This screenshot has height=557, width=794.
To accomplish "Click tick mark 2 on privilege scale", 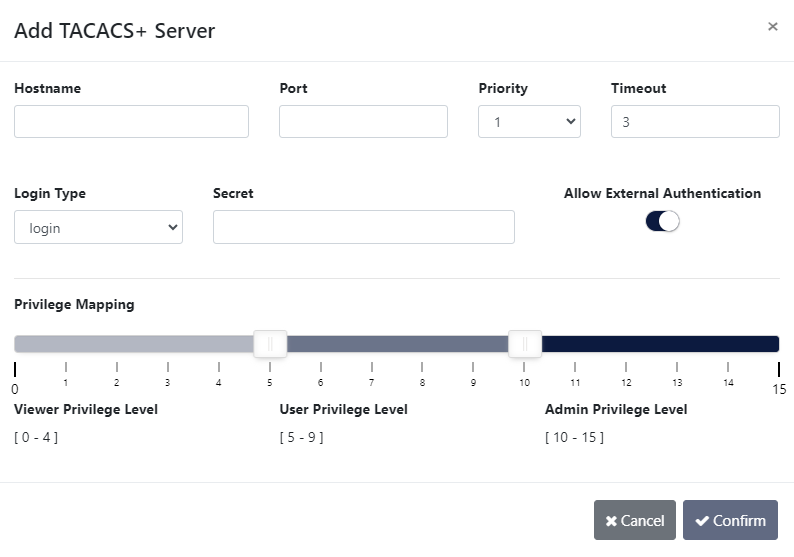I will pos(116,369).
